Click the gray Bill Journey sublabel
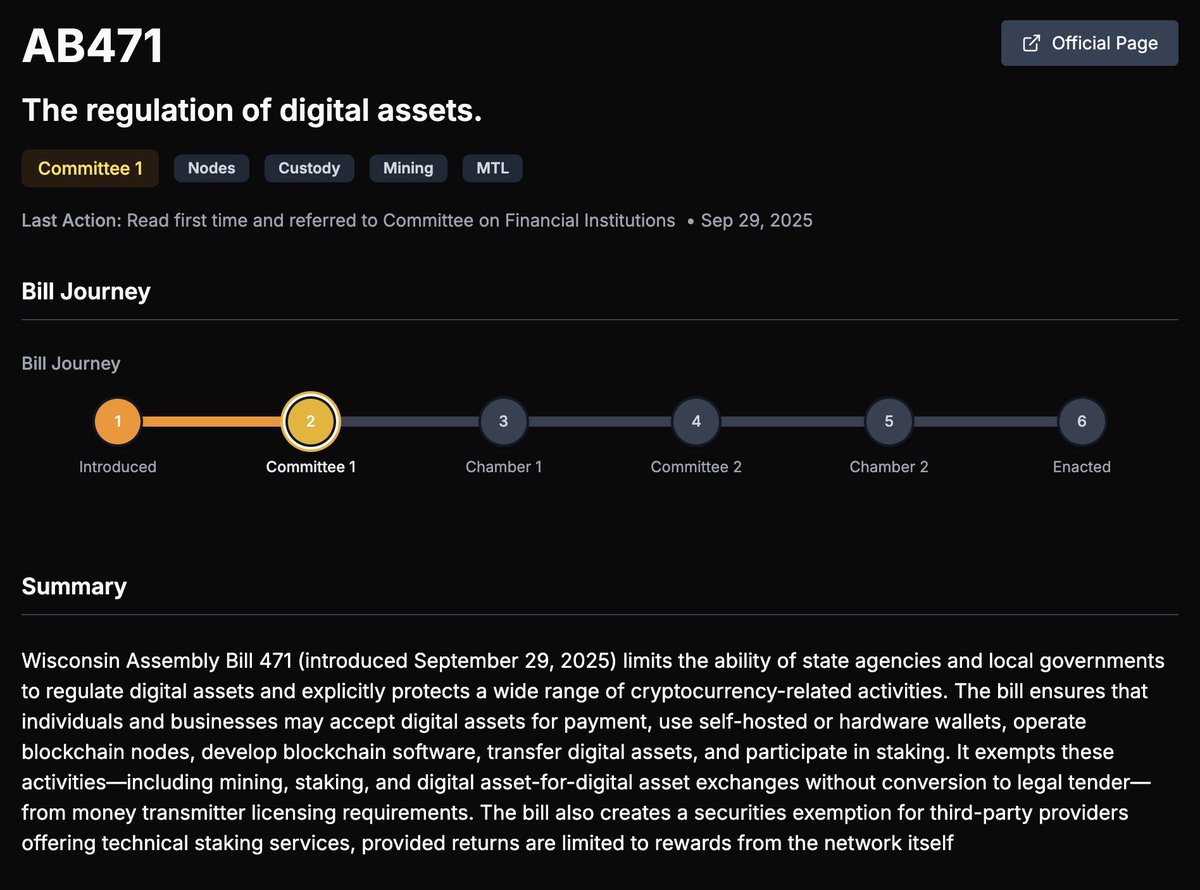 pos(71,363)
